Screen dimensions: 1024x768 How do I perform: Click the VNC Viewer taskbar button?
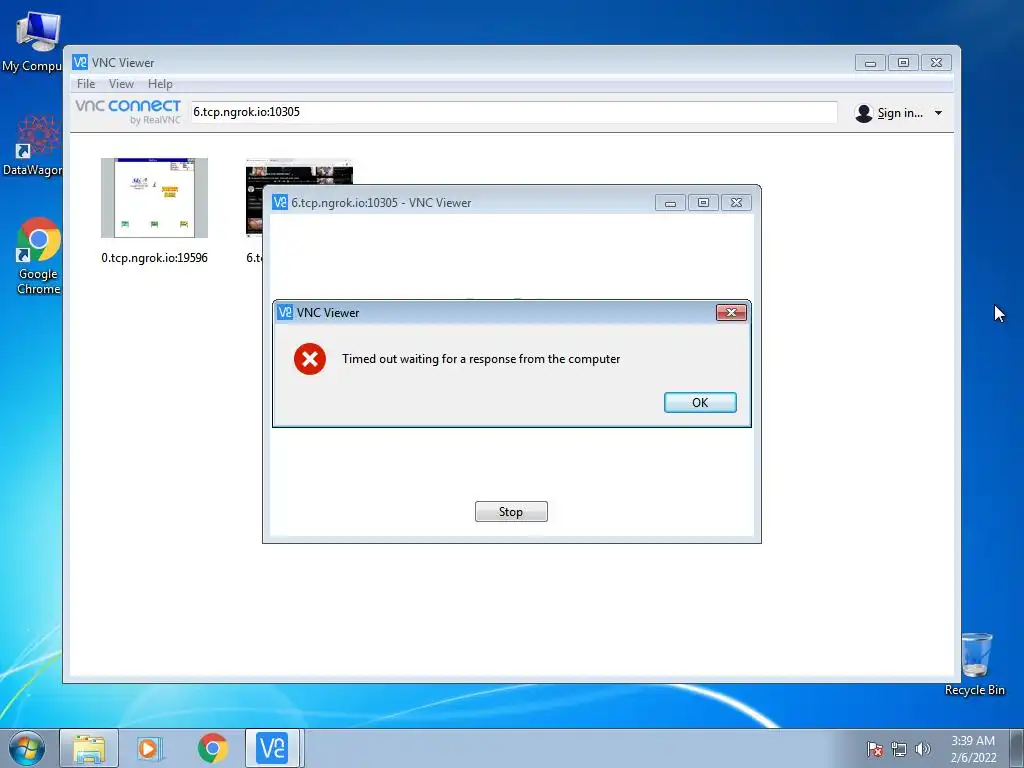click(272, 748)
